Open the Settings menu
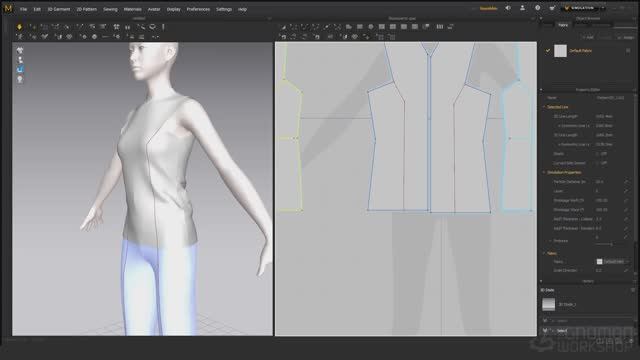 point(224,9)
